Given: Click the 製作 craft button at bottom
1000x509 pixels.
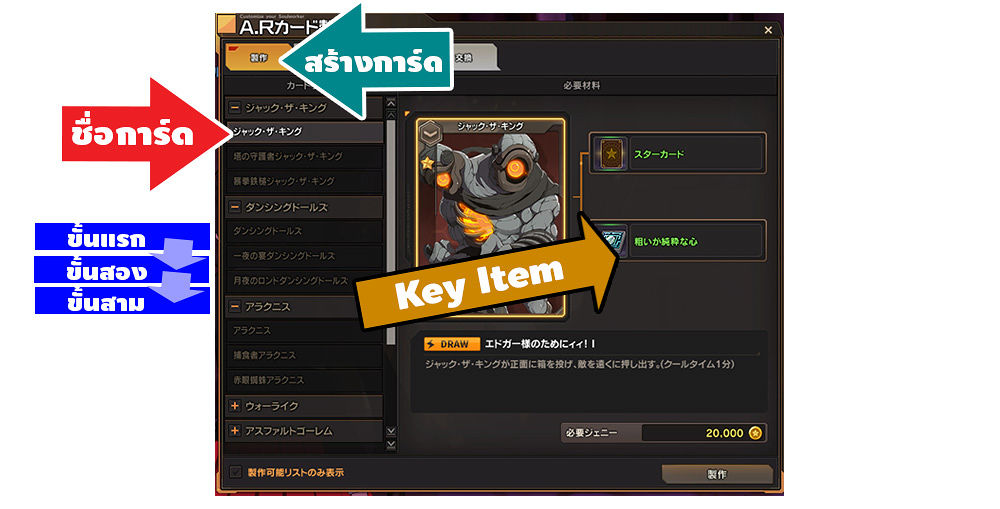Looking at the screenshot, I should coord(717,474).
